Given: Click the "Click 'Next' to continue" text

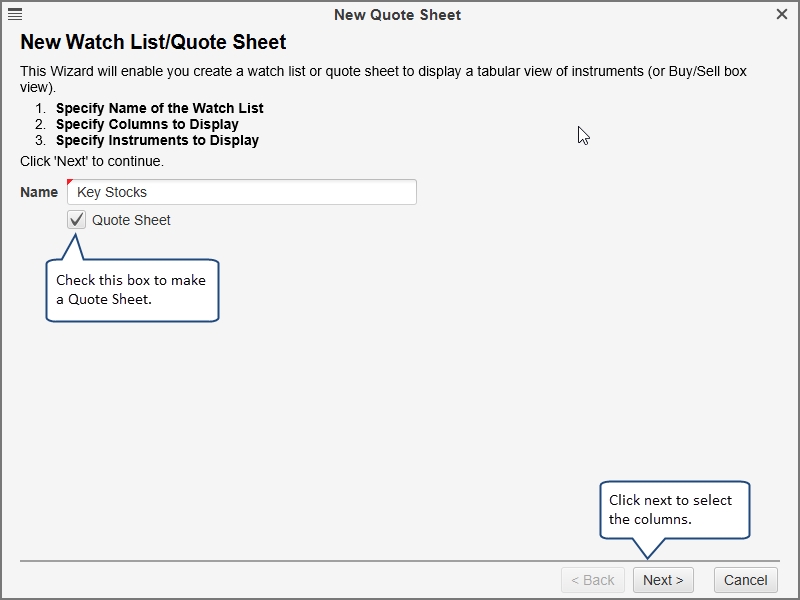Looking at the screenshot, I should (x=92, y=160).
